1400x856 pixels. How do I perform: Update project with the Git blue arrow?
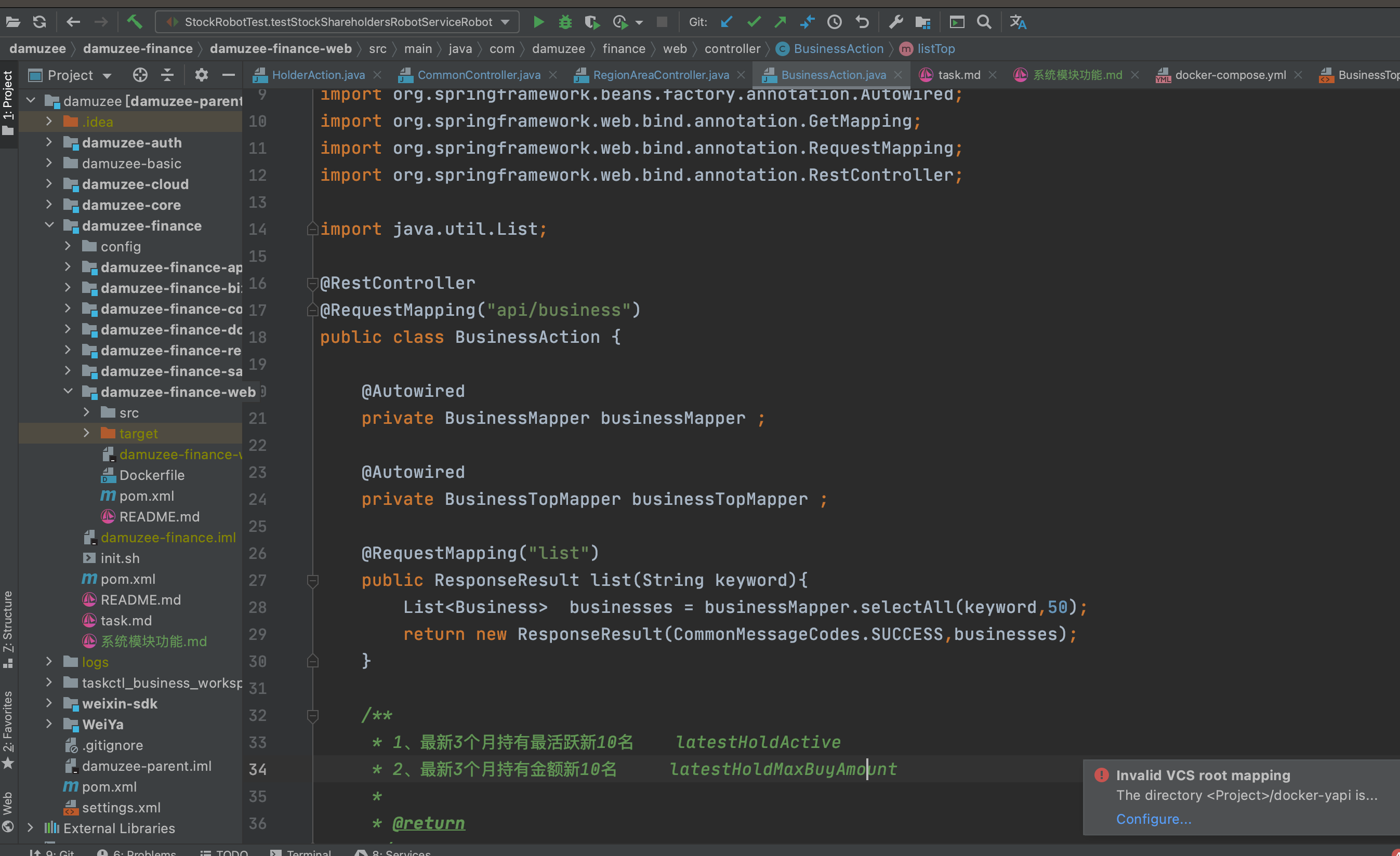[x=726, y=22]
